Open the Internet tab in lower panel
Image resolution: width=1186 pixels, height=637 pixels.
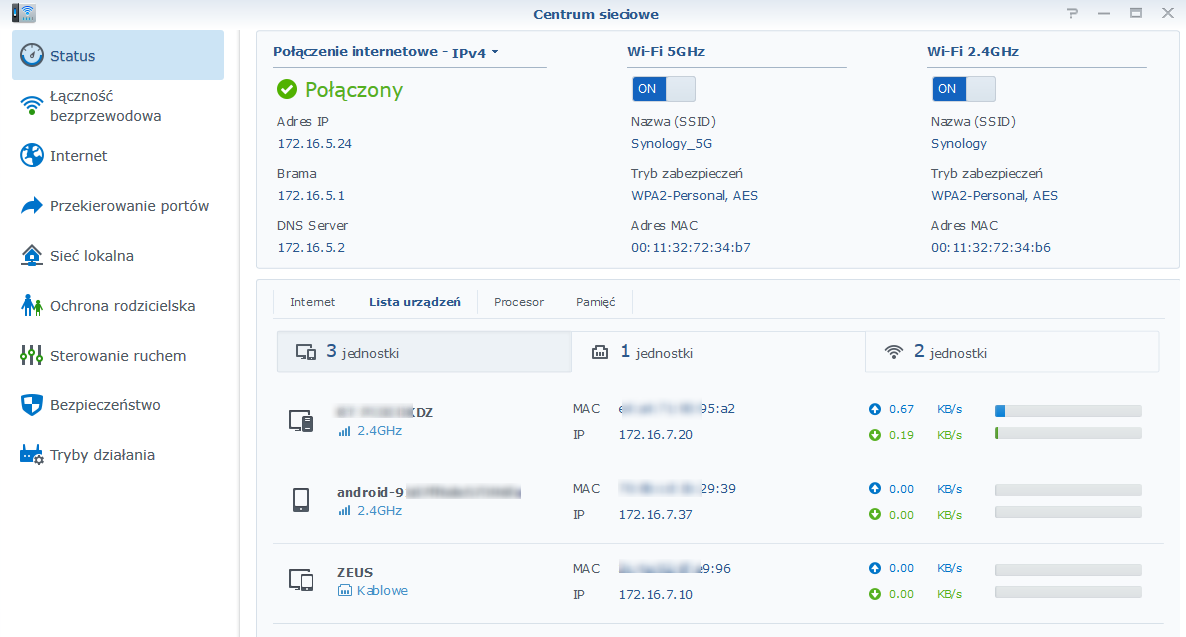click(x=312, y=302)
